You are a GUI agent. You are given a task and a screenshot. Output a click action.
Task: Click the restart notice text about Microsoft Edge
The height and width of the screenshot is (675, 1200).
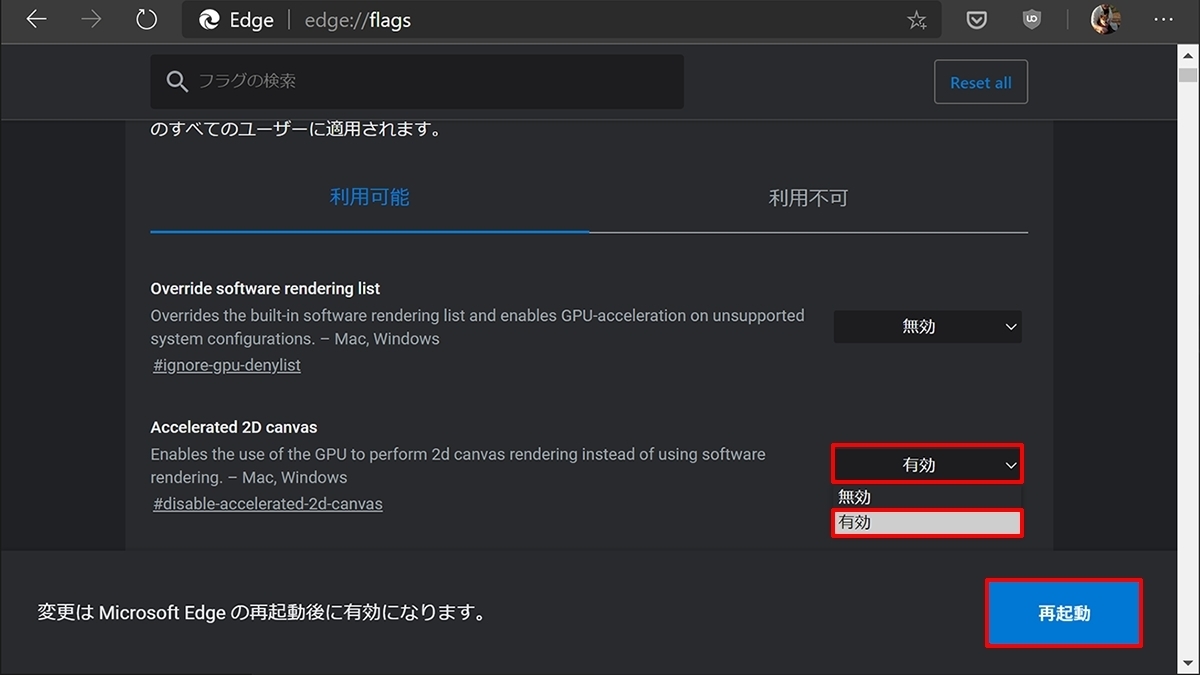click(x=262, y=612)
